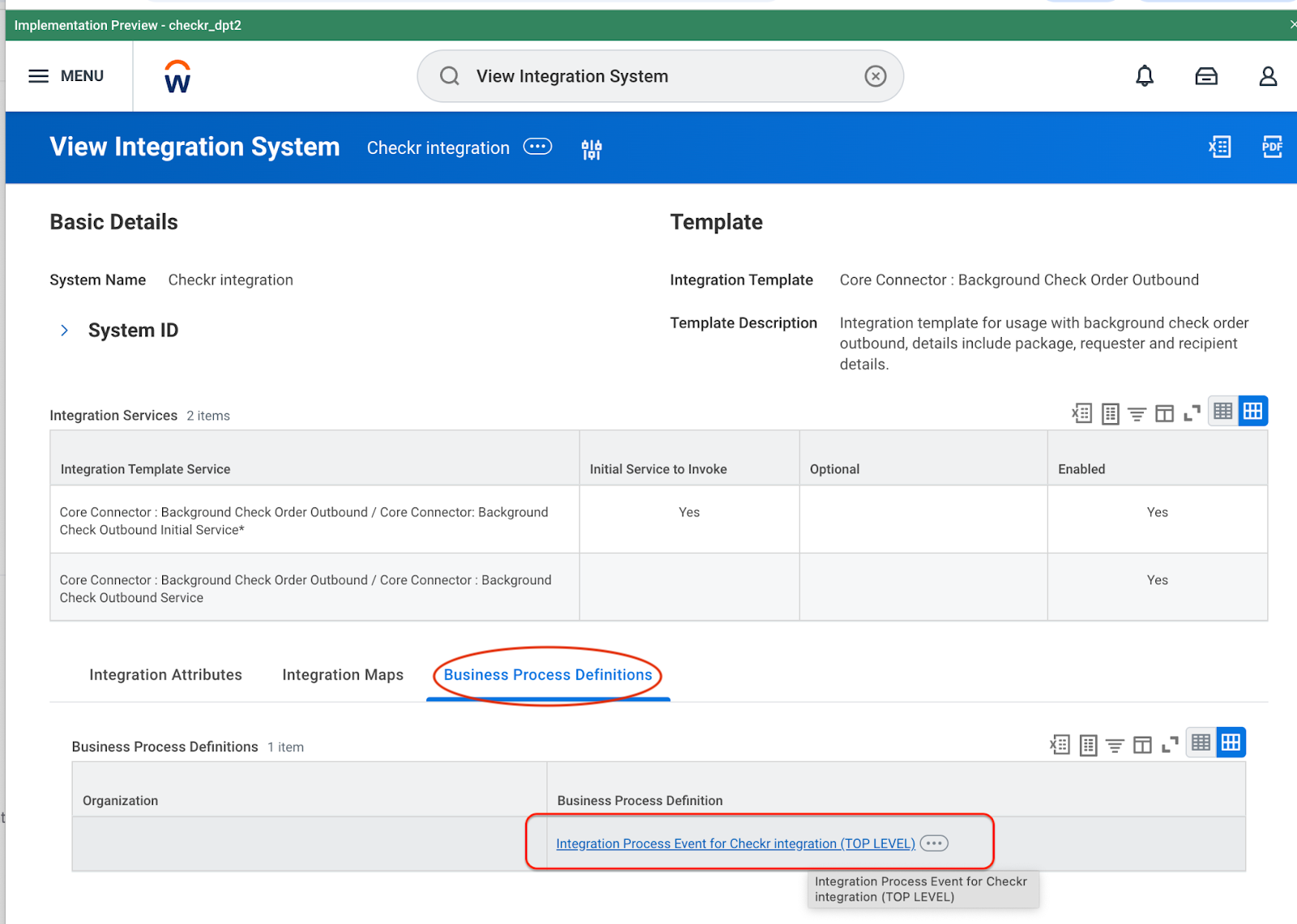Open notifications bell
The height and width of the screenshot is (924, 1297).
point(1145,76)
